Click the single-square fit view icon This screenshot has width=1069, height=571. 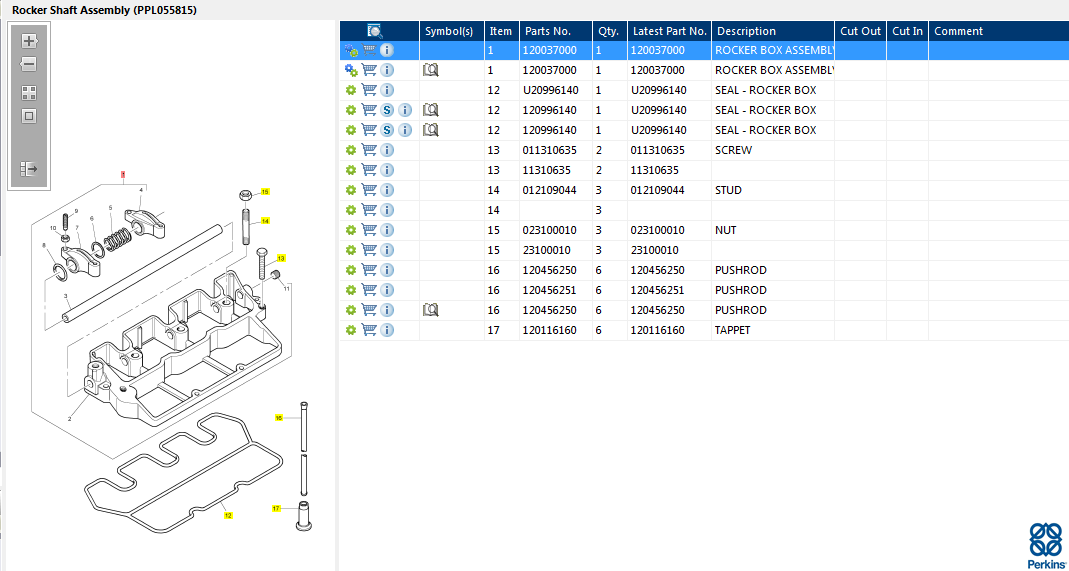coord(29,116)
